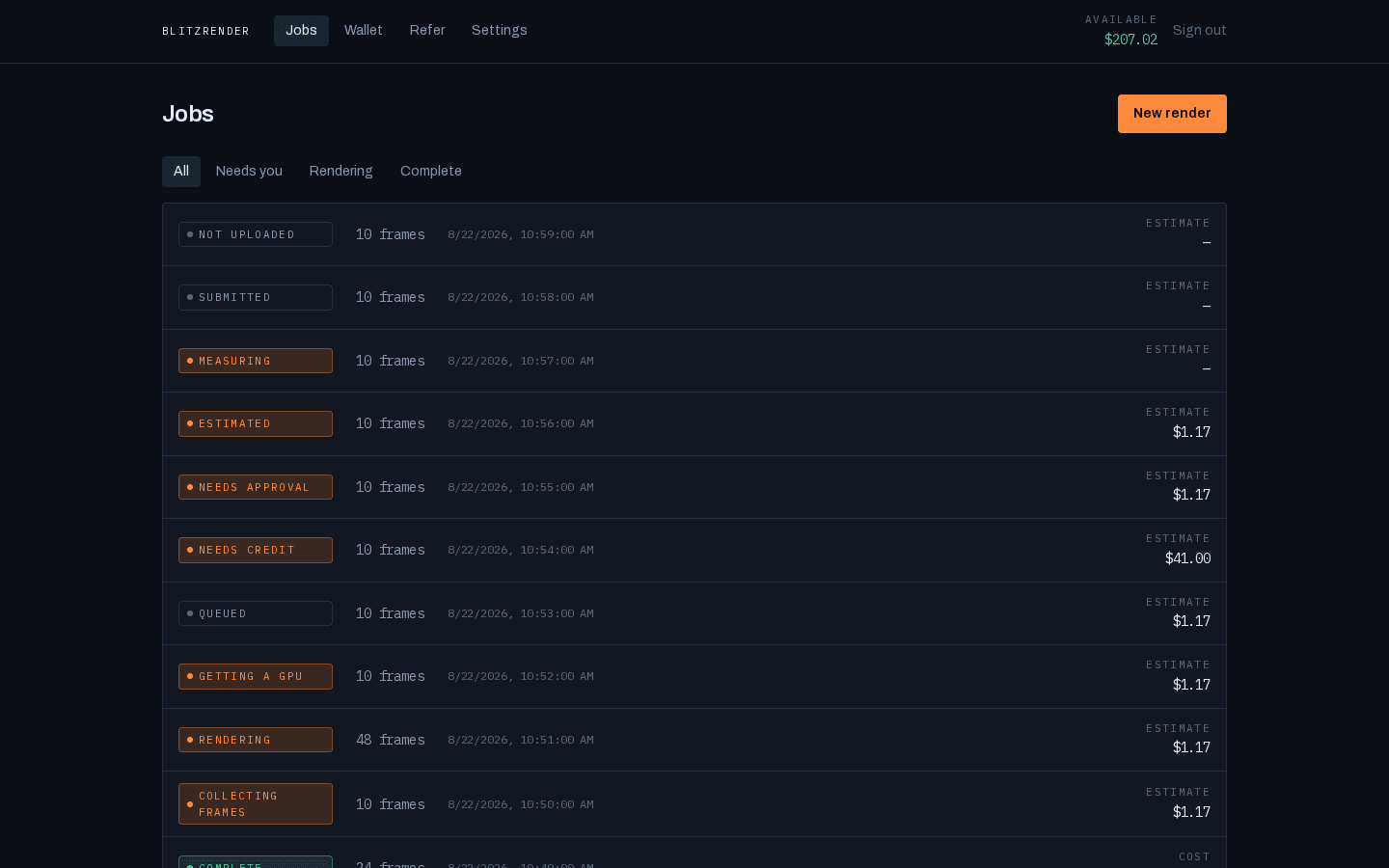
Task: Open the Refer page
Action: [x=427, y=31]
